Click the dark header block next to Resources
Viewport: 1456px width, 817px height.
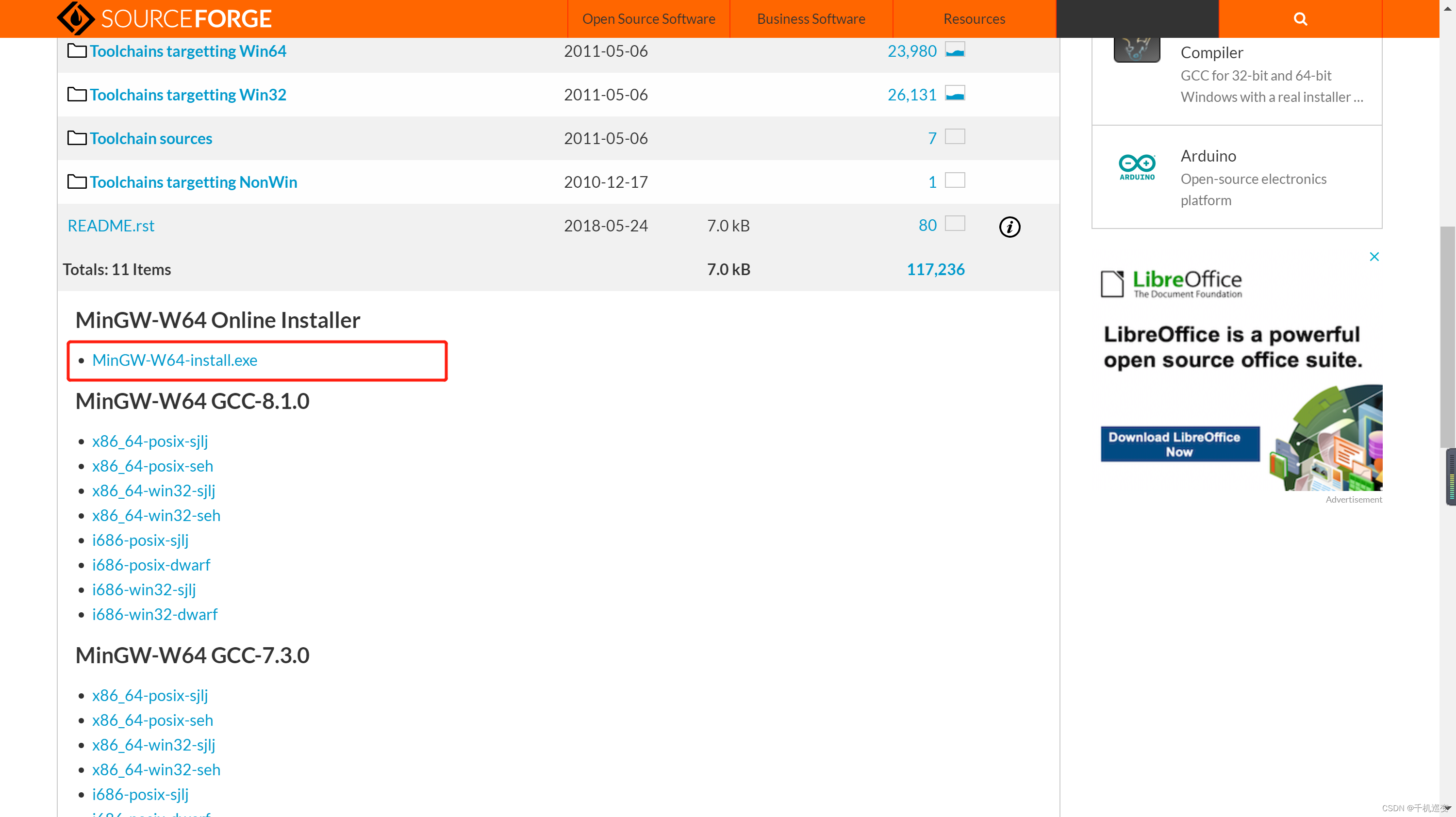pyautogui.click(x=1137, y=18)
